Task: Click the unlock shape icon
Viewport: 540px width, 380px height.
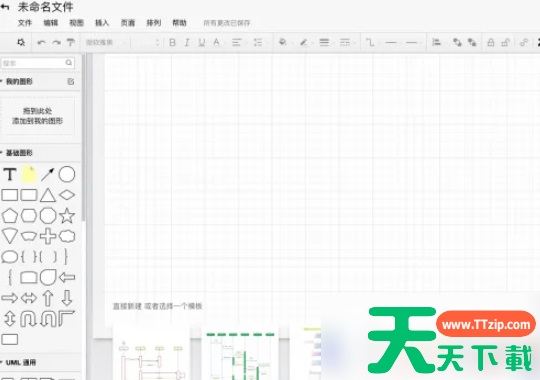Action: click(505, 42)
